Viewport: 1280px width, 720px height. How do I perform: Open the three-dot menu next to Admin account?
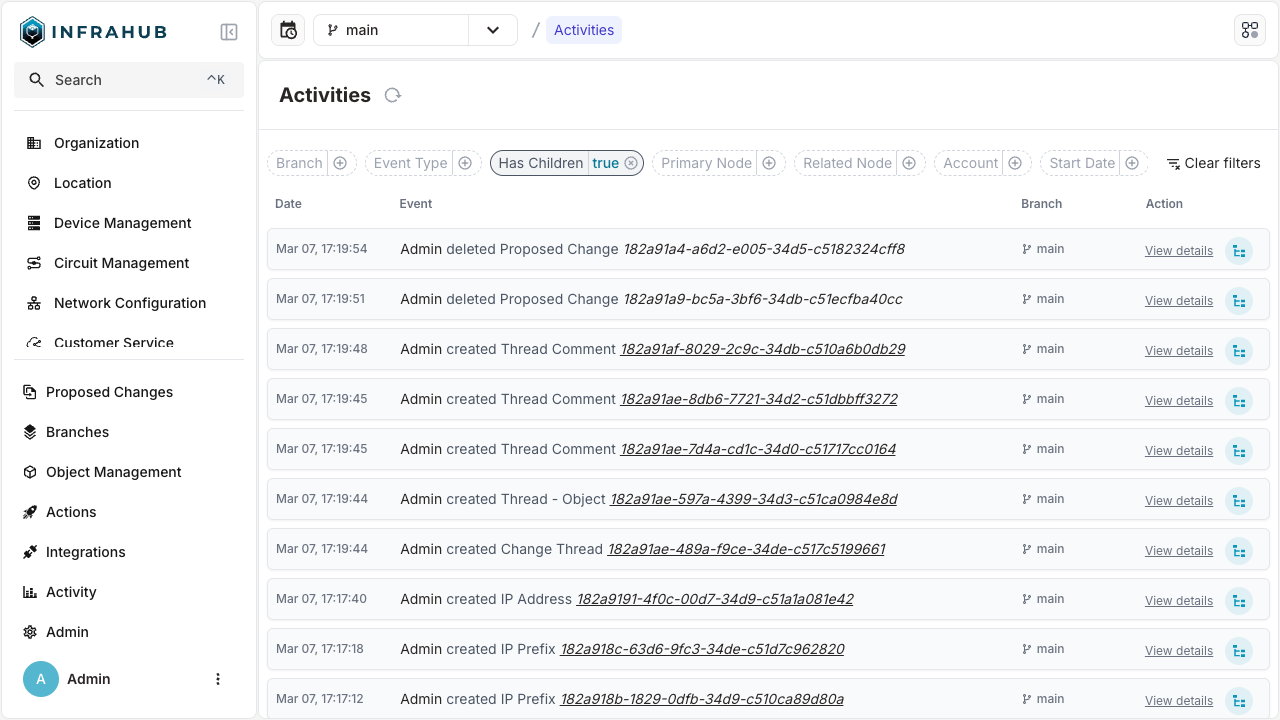[218, 679]
